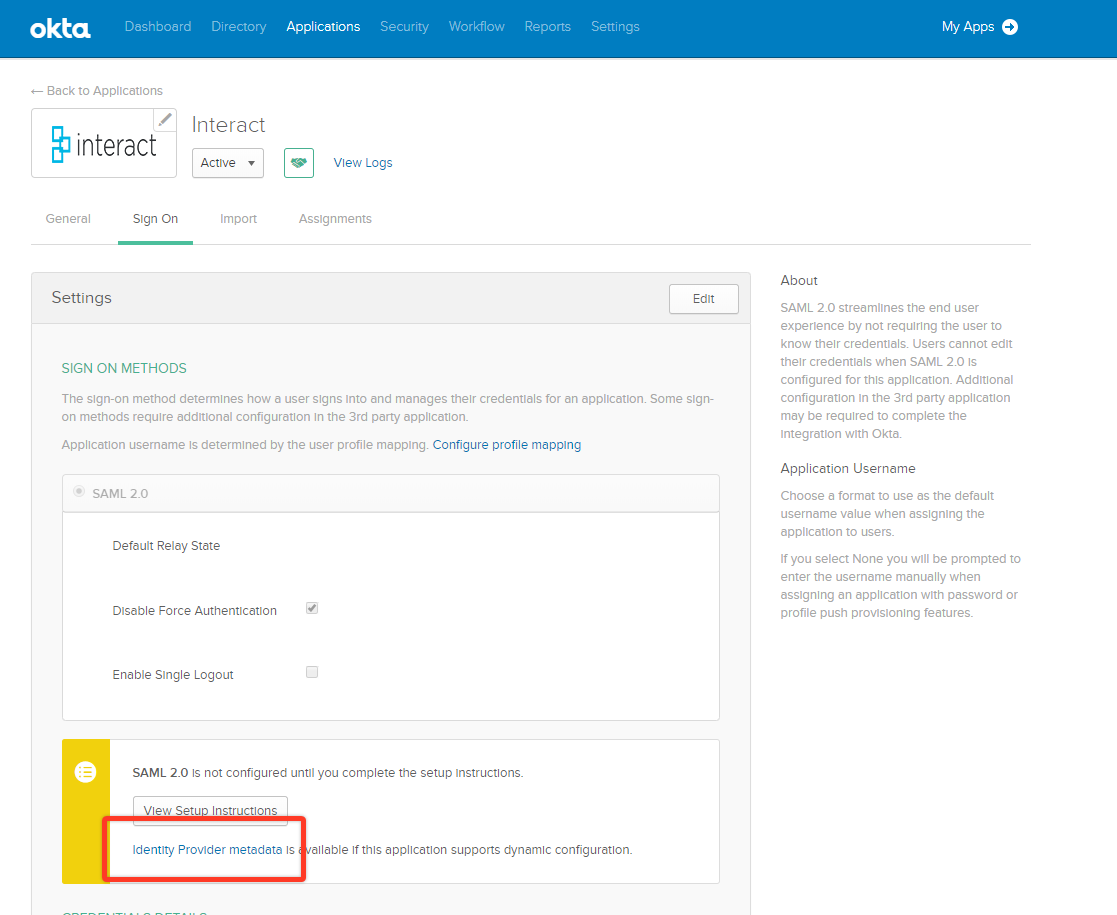Switch to the Sign On tab
Screen dimensions: 1117x915
155,219
